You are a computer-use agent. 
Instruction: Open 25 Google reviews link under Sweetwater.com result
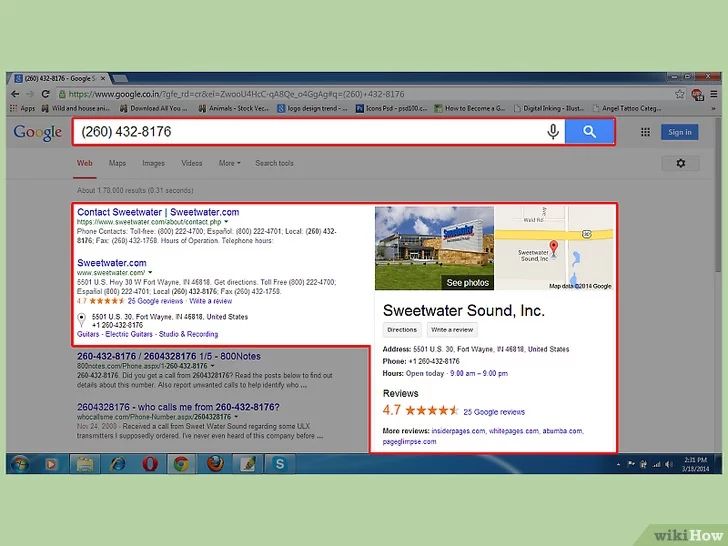(x=156, y=301)
